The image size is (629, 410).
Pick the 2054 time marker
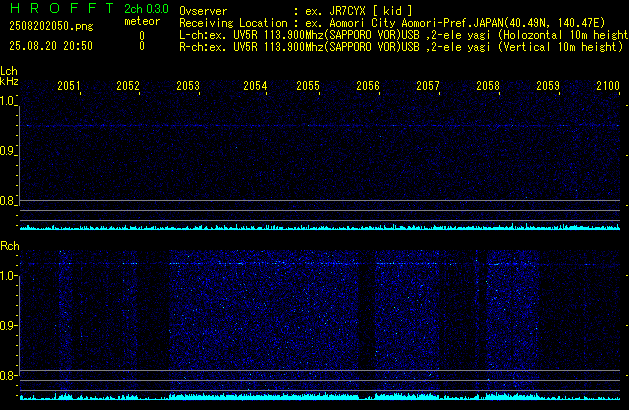255,86
